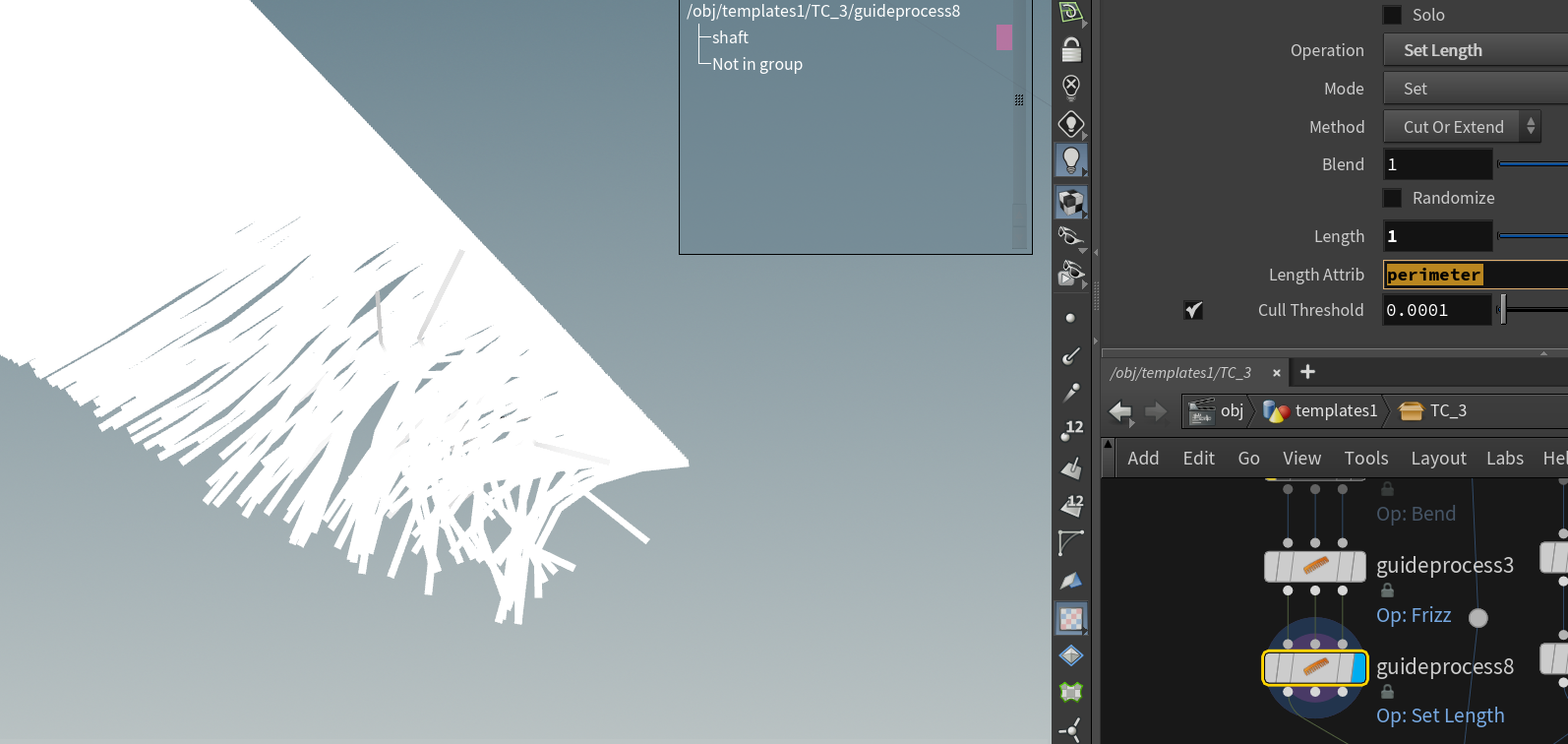
Task: Click the checkered cube material icon
Action: [1071, 203]
